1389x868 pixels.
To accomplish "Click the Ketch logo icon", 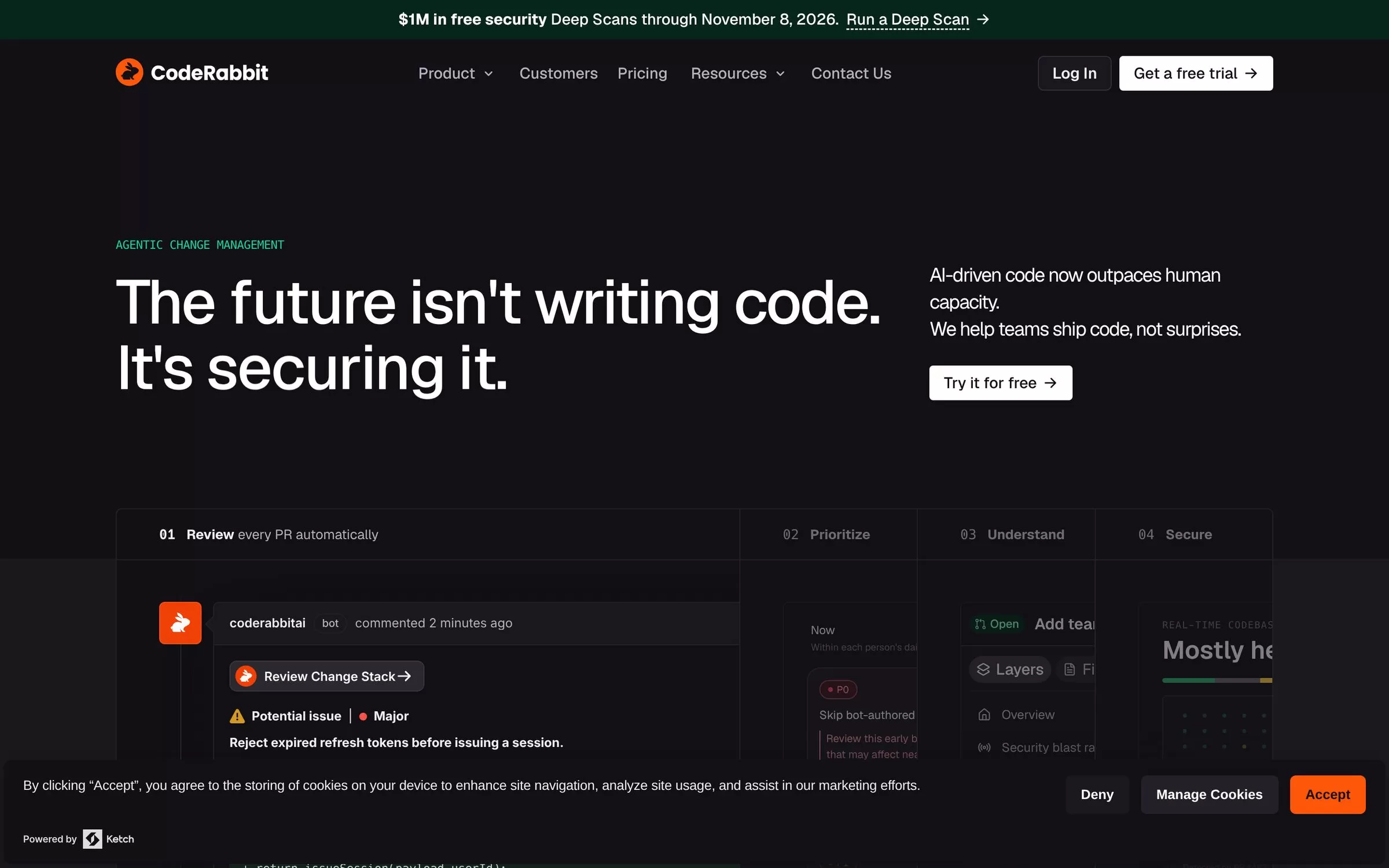I will coord(92,838).
